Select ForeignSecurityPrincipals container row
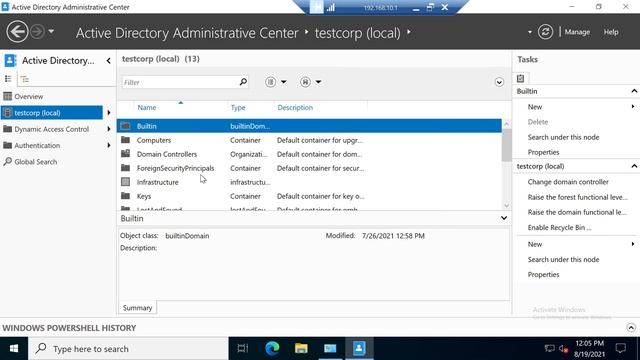Viewport: 640px width, 360px height. point(309,168)
